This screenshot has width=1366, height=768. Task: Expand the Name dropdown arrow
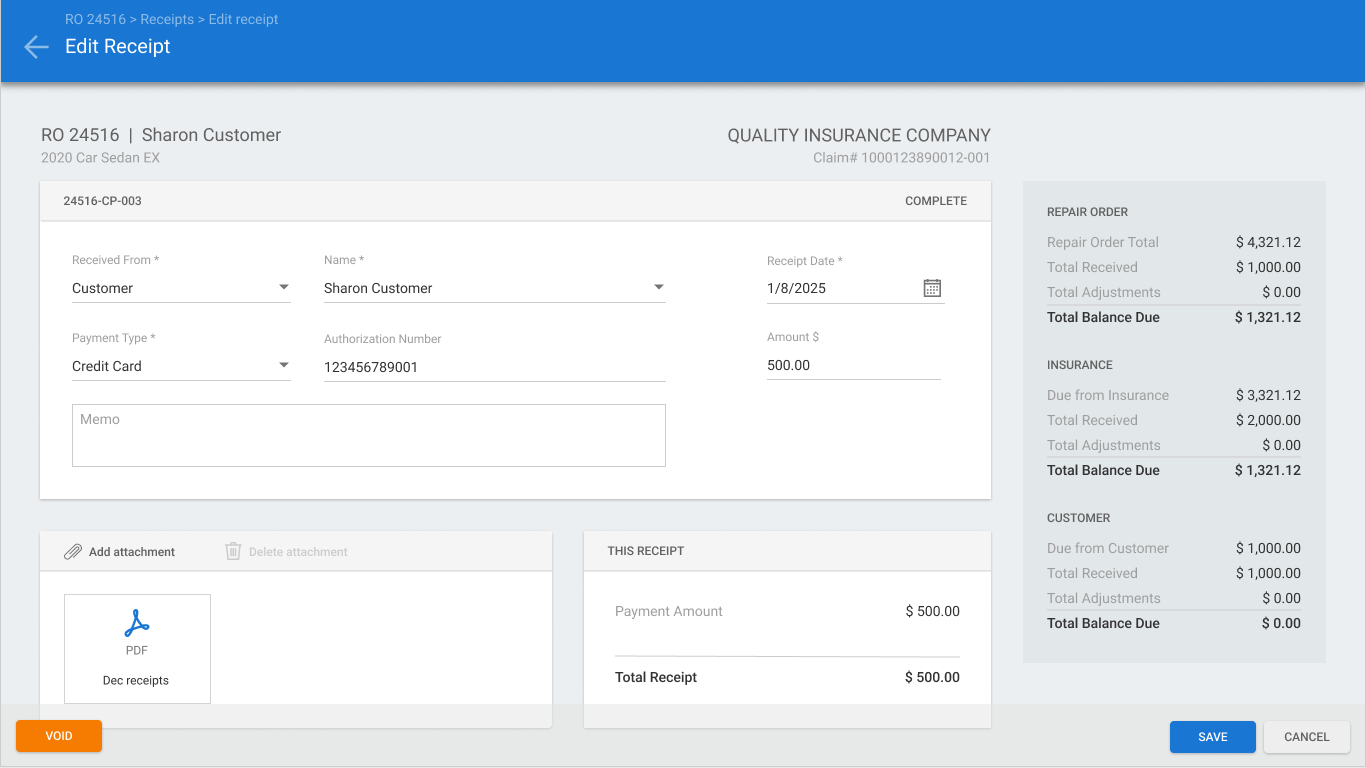659,288
